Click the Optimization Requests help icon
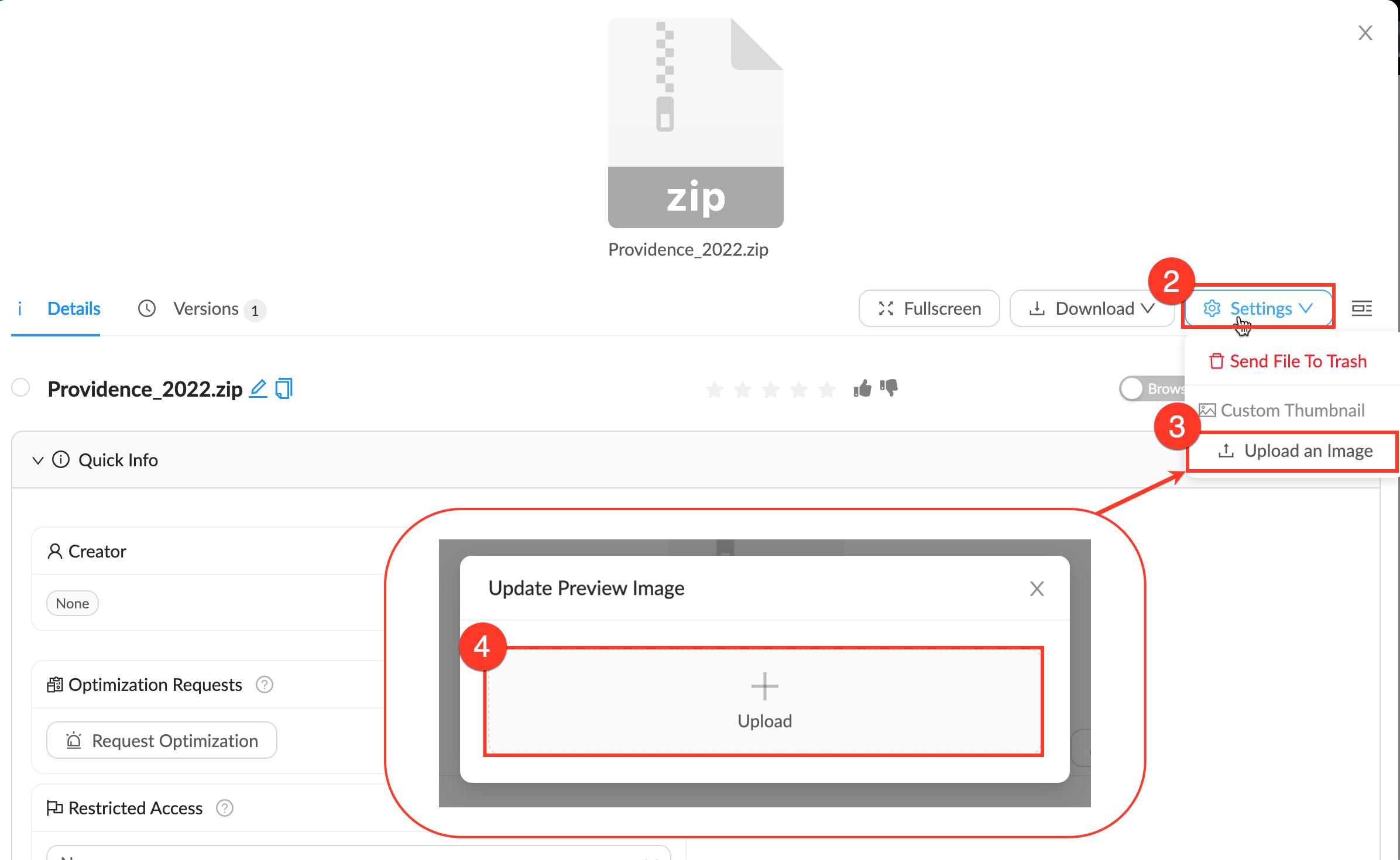Viewport: 1400px width, 860px height. [265, 684]
